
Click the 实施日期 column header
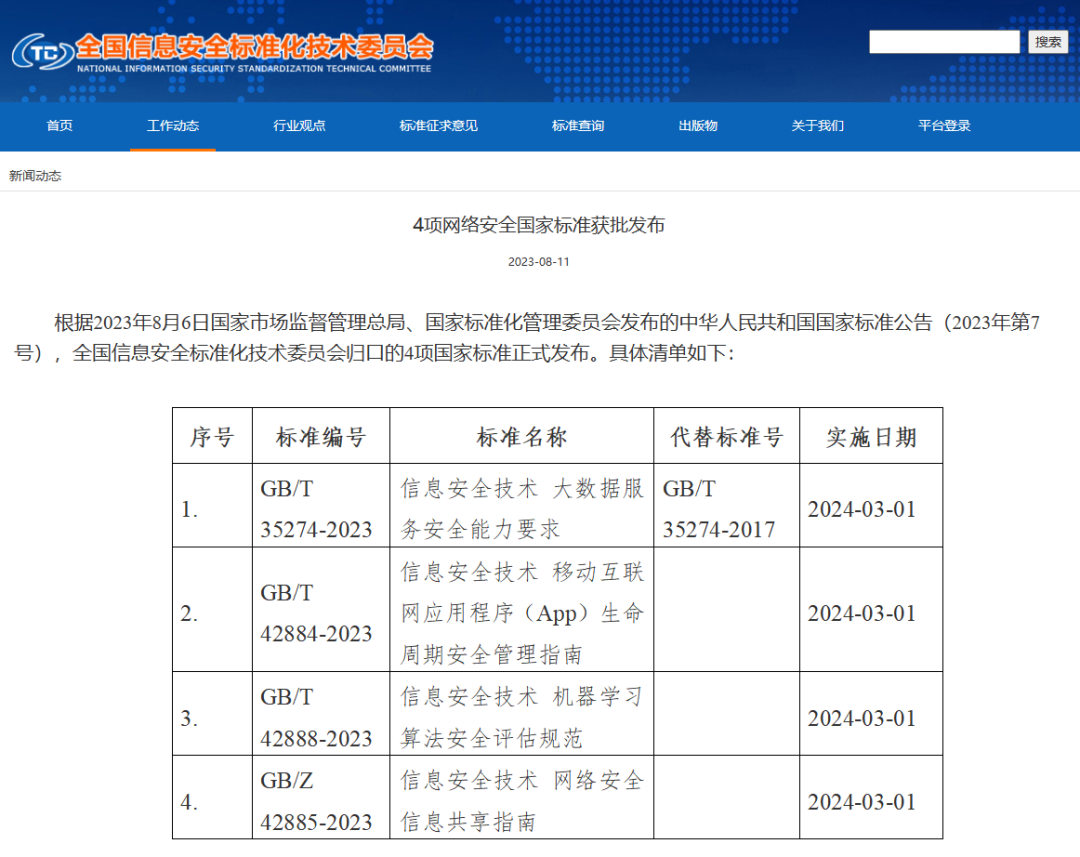[870, 437]
